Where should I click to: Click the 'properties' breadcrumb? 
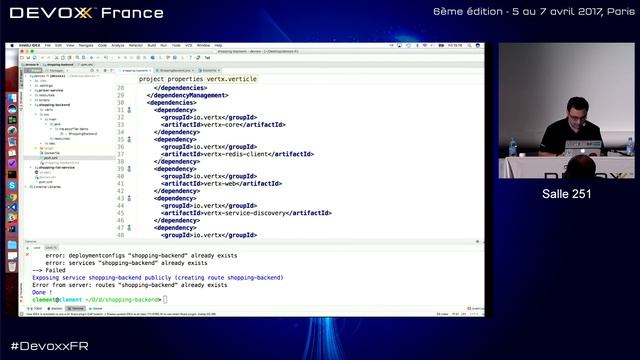click(x=185, y=79)
